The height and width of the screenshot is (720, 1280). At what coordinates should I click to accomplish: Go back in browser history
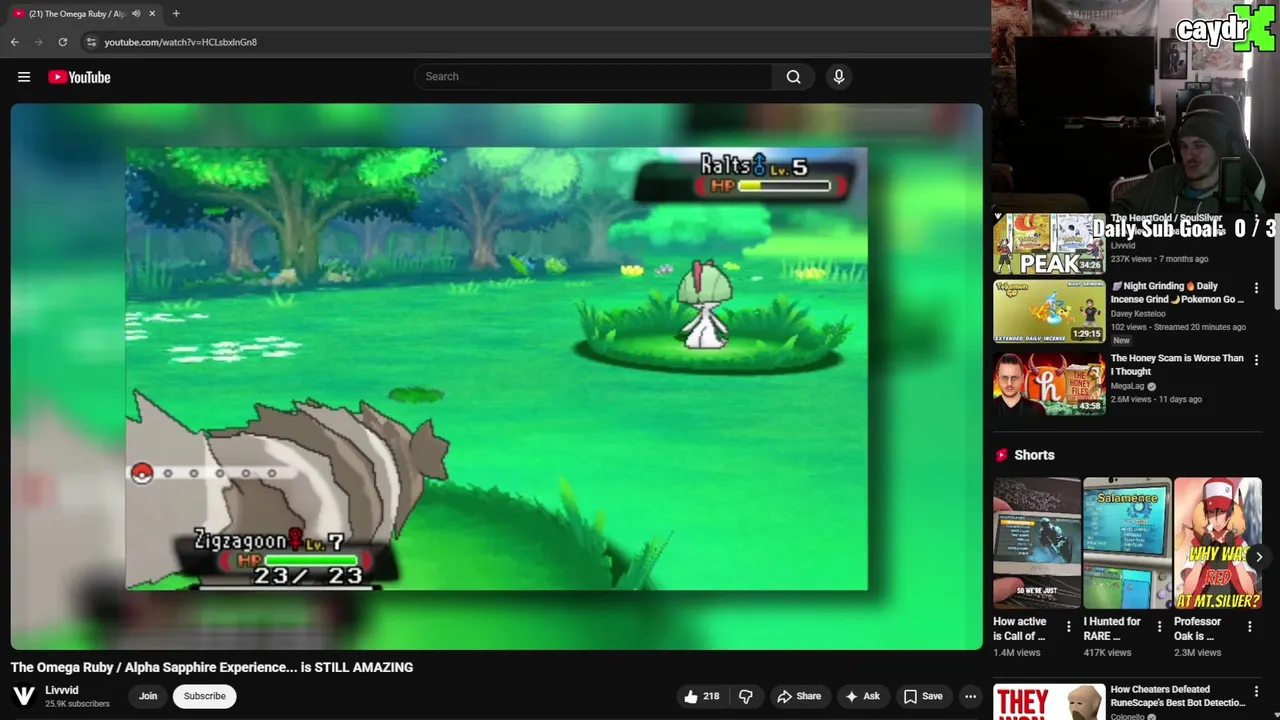pyautogui.click(x=14, y=42)
